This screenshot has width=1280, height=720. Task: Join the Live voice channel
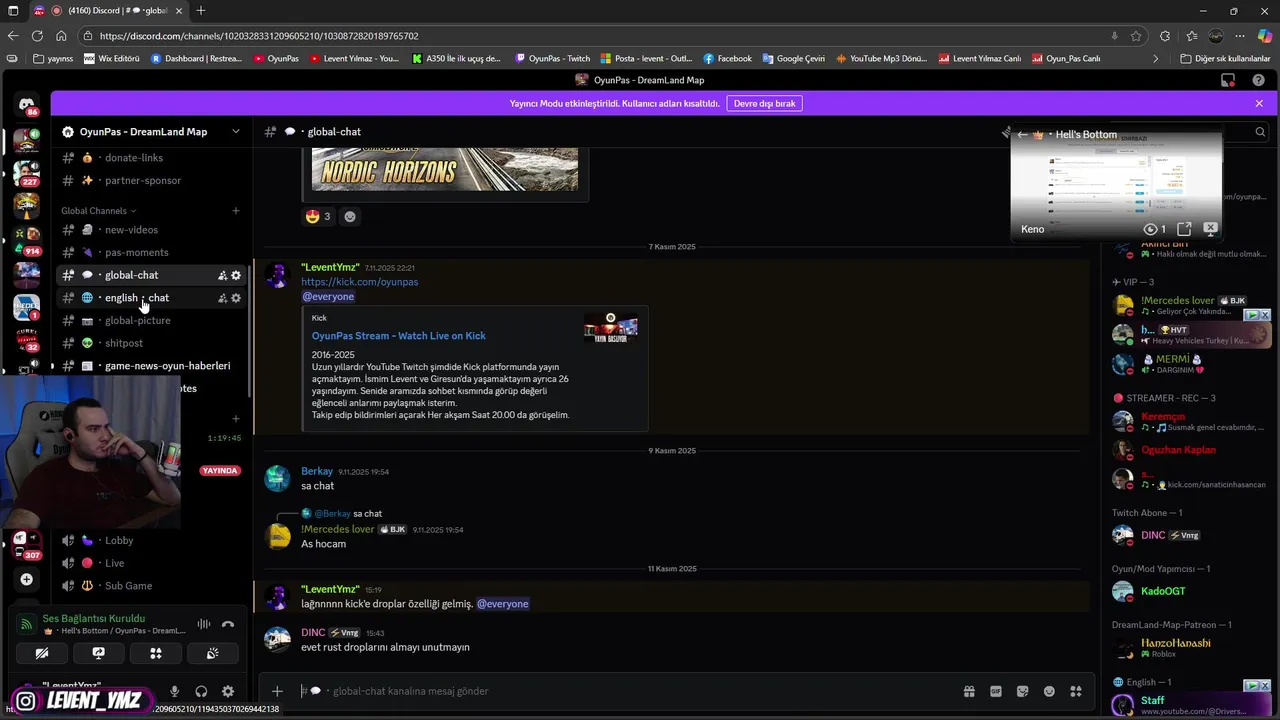tap(115, 563)
